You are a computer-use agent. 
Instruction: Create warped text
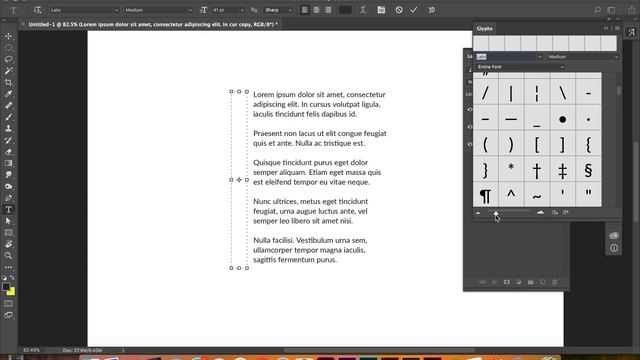point(363,10)
